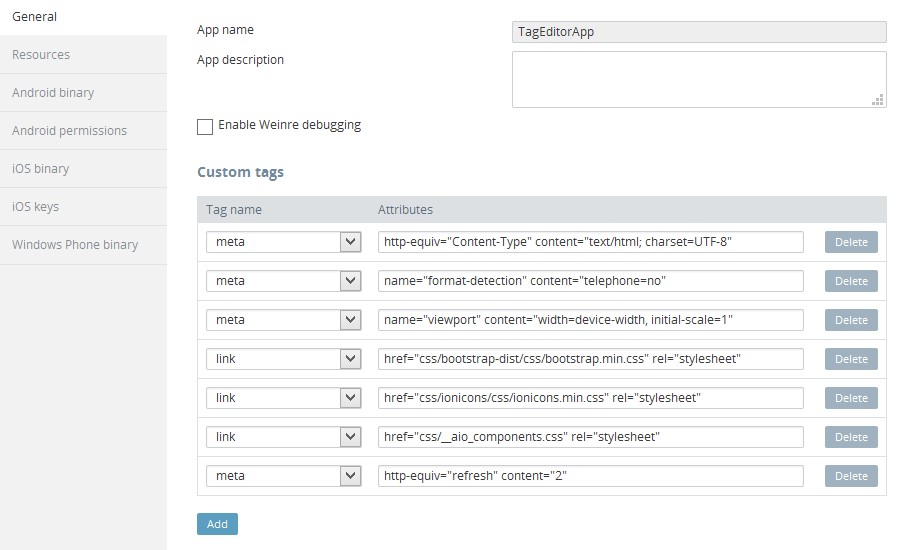This screenshot has width=901, height=550.
Task: Open tag name dropdown for ionicons row
Action: point(283,398)
